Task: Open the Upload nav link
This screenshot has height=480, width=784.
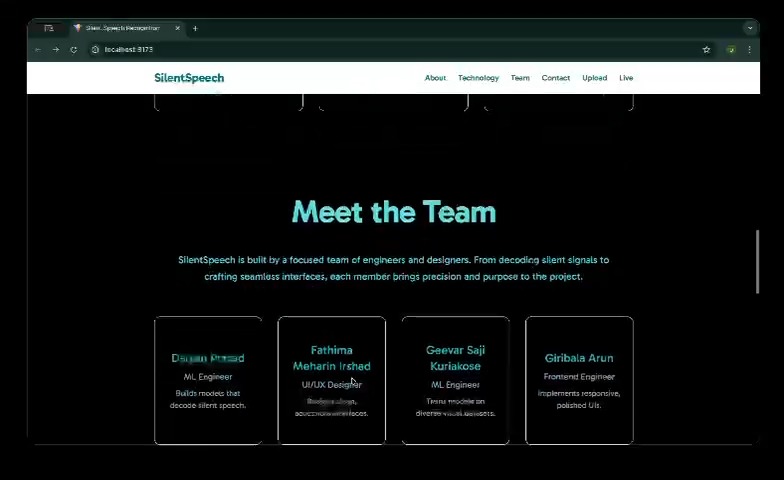Action: 594,78
